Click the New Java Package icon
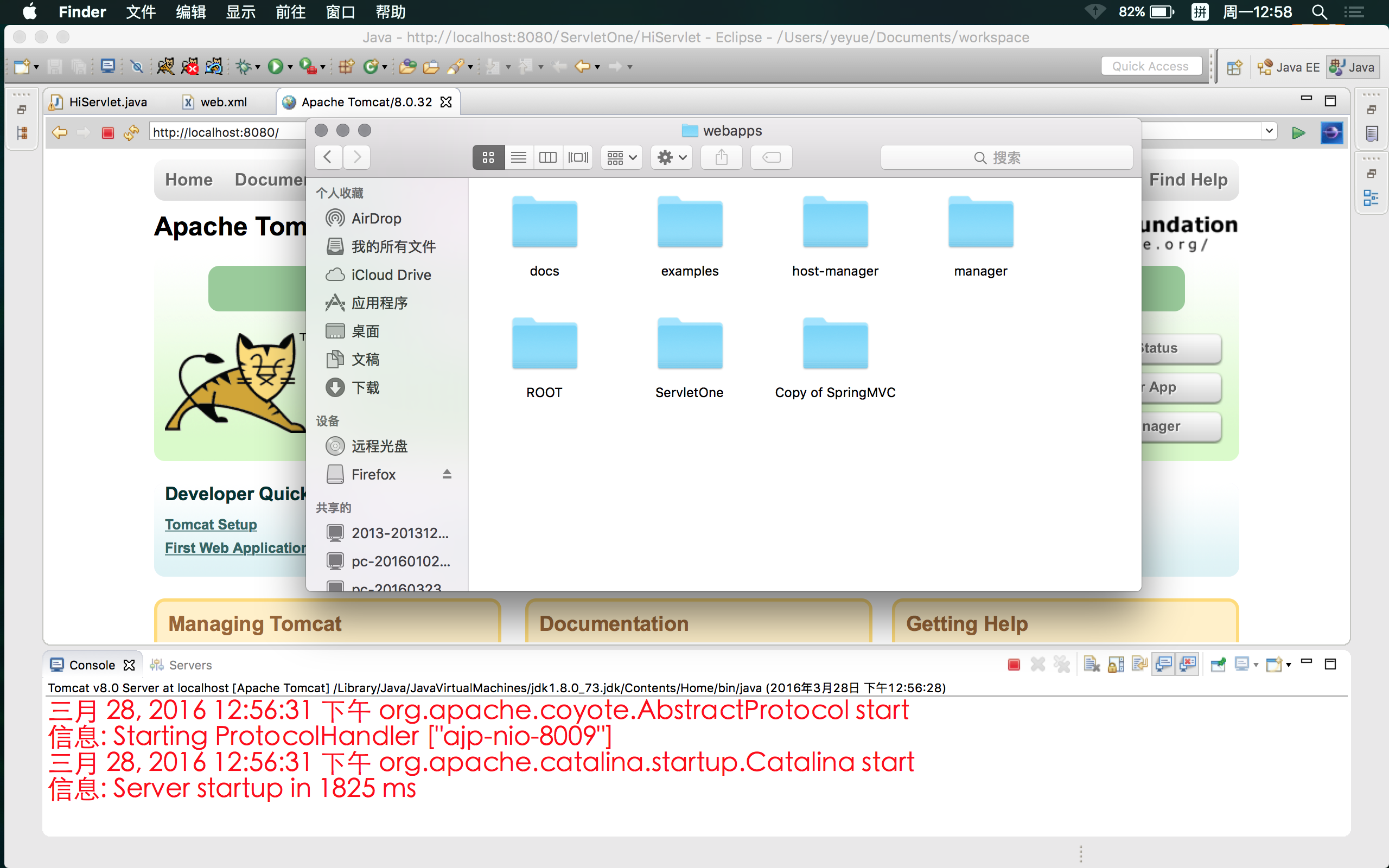Screen dimensions: 1389x868 click(x=346, y=67)
